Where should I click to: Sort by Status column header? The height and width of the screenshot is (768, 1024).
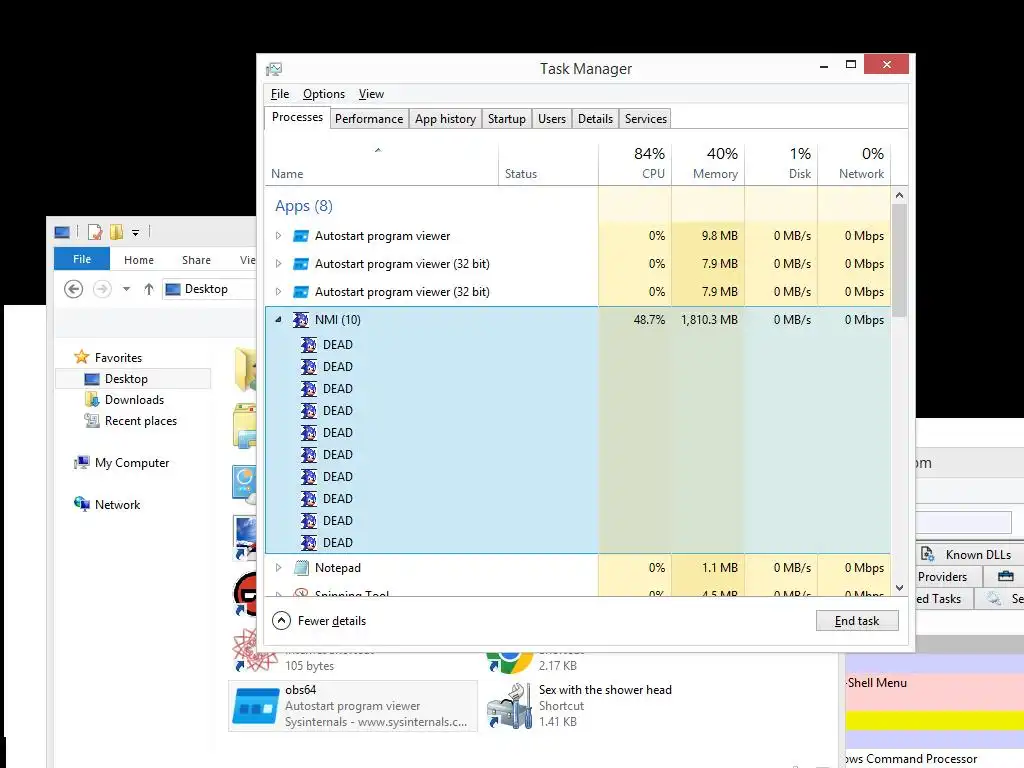pyautogui.click(x=549, y=163)
